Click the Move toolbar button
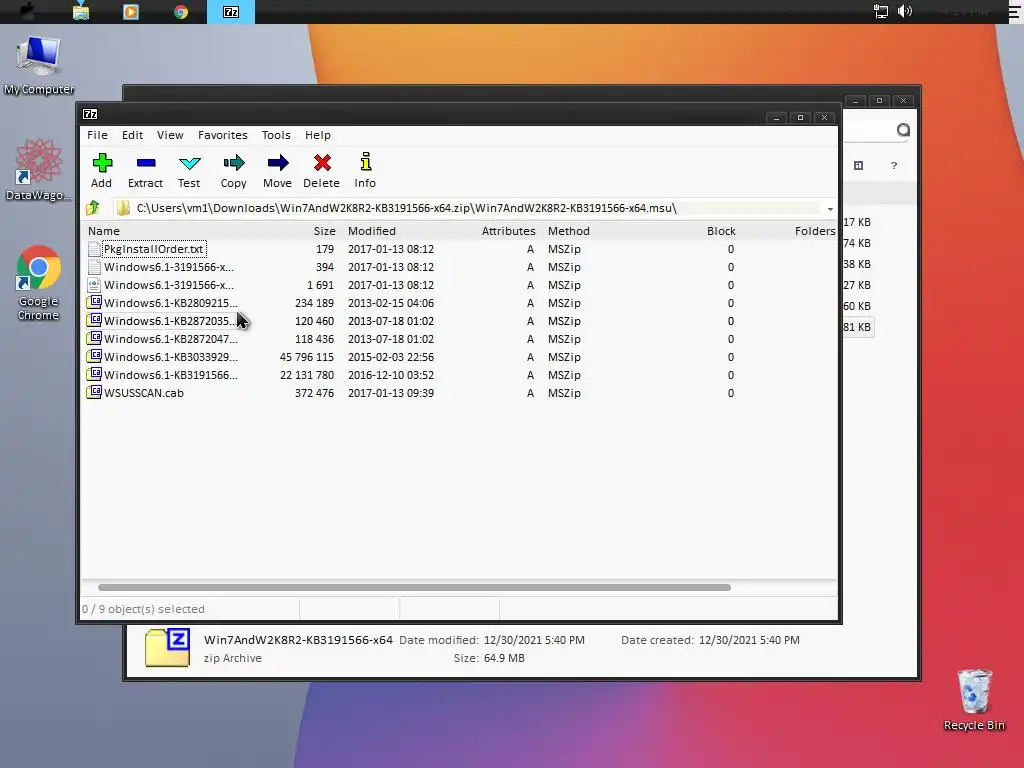 point(278,170)
